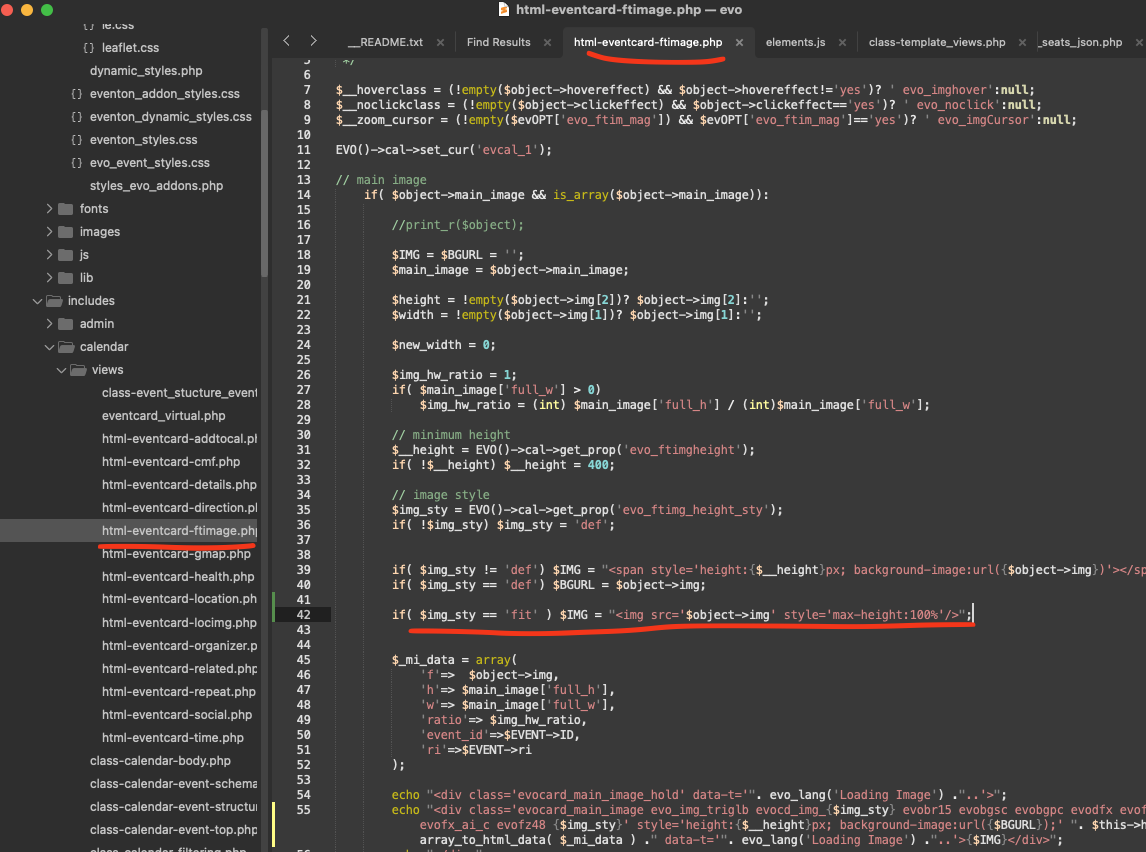Open class-calendar-body.php file
Viewport: 1146px width, 852px height.
tap(160, 761)
